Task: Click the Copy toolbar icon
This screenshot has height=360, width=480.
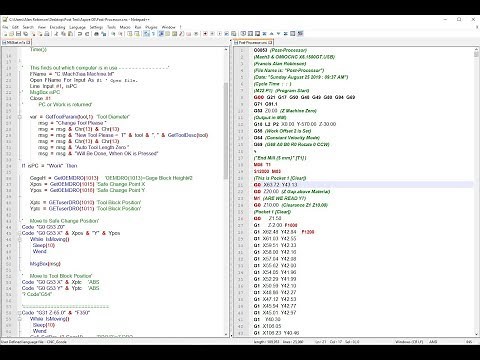Action: (63, 34)
